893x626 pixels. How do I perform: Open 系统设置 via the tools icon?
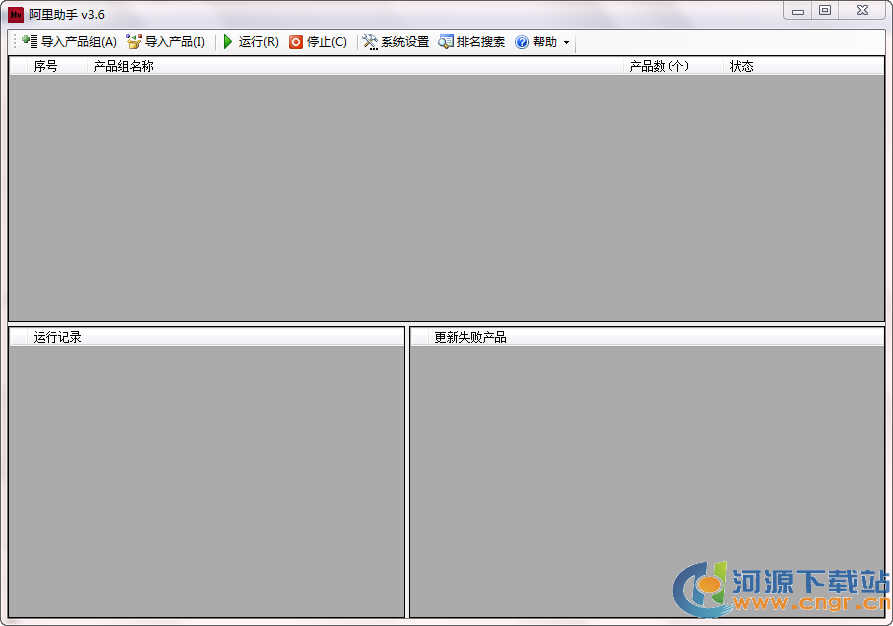[370, 42]
